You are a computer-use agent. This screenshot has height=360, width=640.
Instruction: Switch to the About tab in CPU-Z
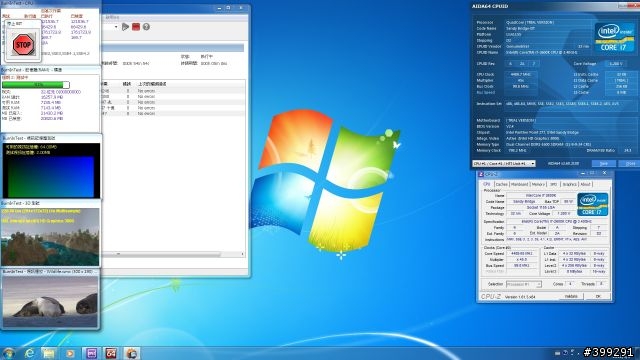point(585,184)
